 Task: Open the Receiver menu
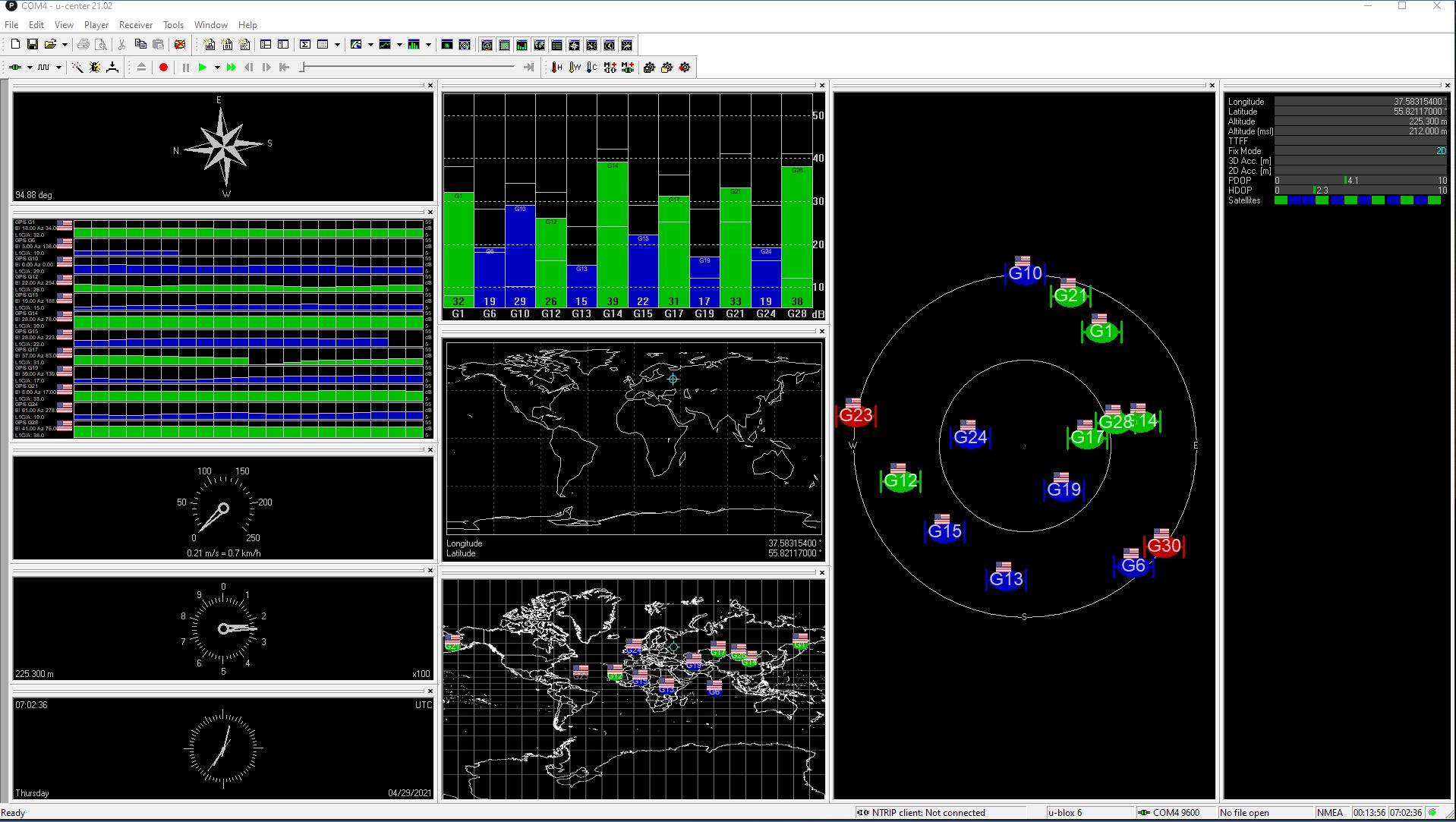[136, 25]
